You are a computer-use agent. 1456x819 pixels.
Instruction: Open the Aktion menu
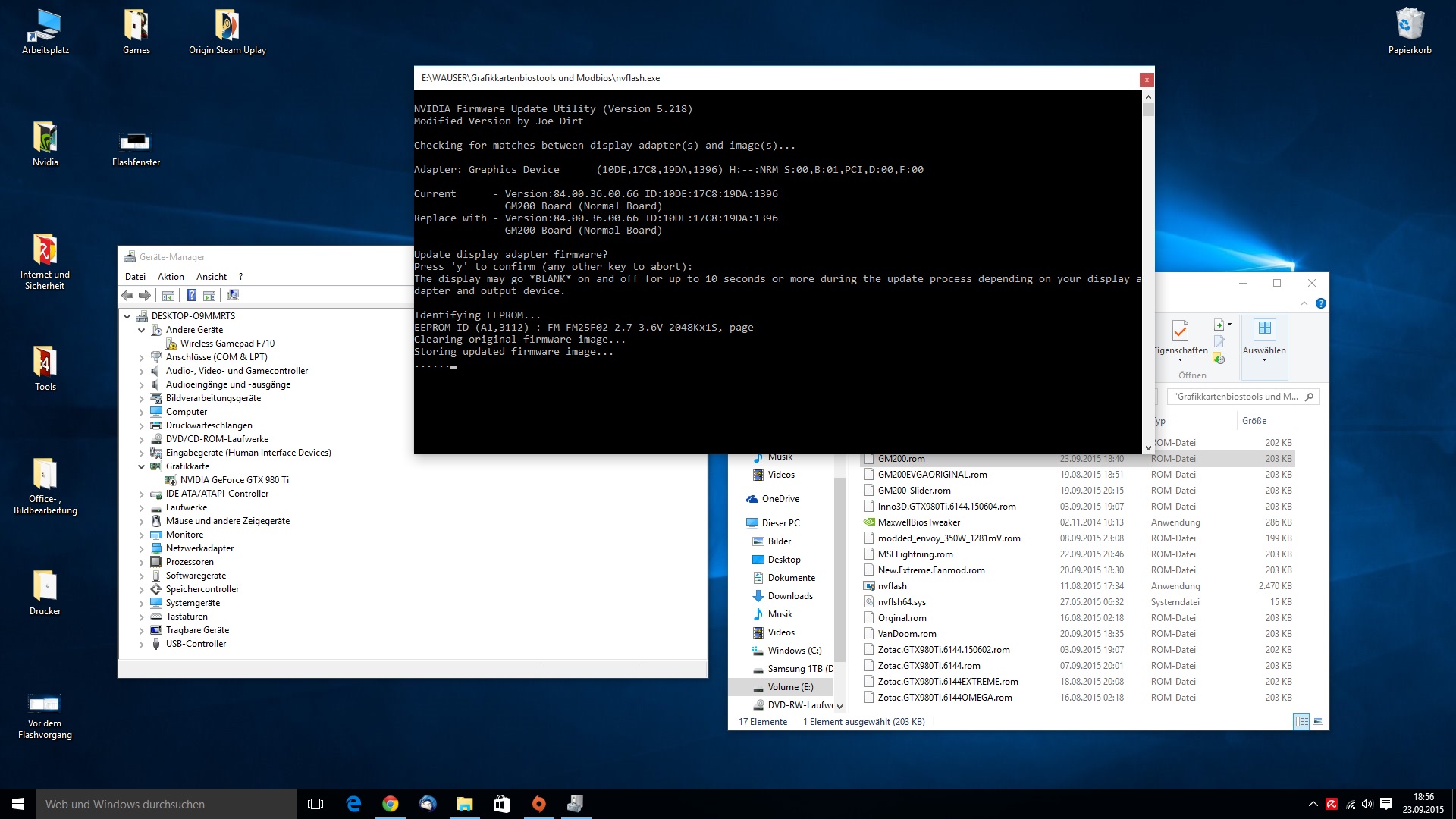pyautogui.click(x=171, y=277)
